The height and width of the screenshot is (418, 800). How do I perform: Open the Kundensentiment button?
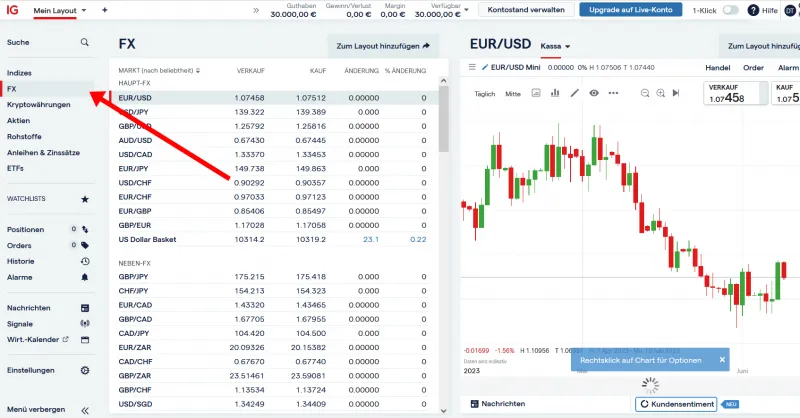coord(676,404)
